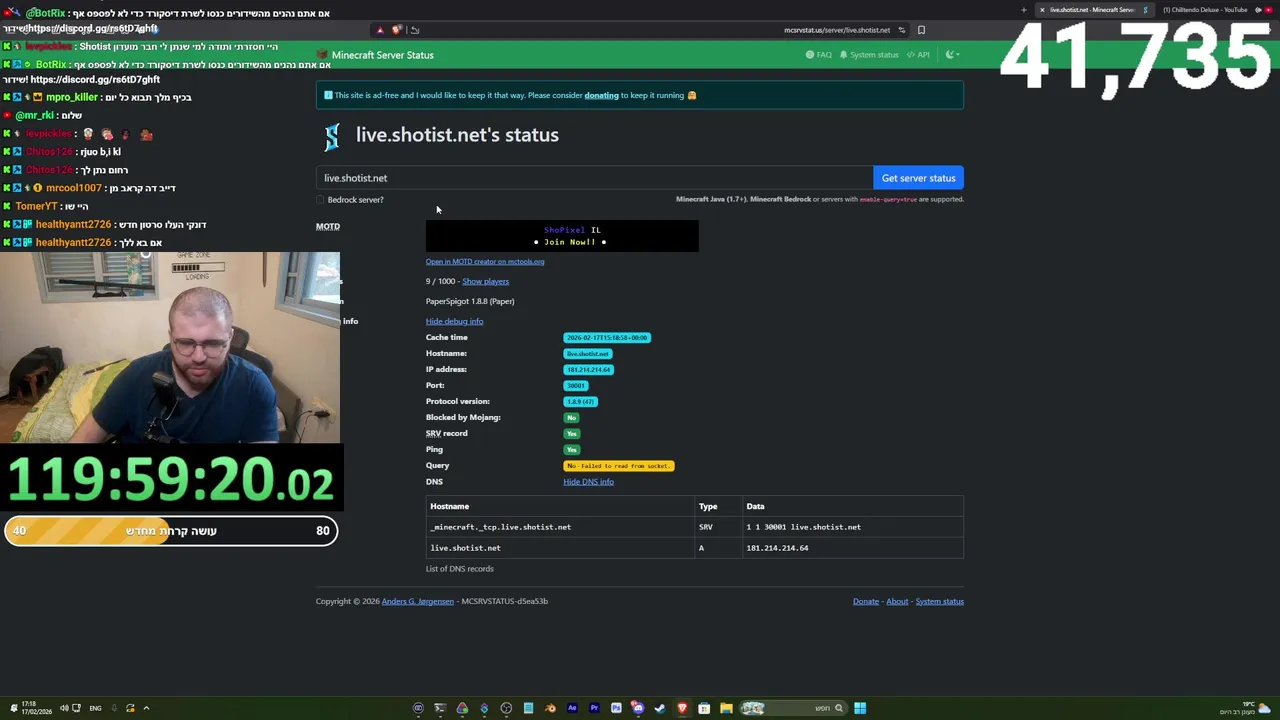Open a new browser tab
This screenshot has width=1280, height=720.
[1023, 10]
